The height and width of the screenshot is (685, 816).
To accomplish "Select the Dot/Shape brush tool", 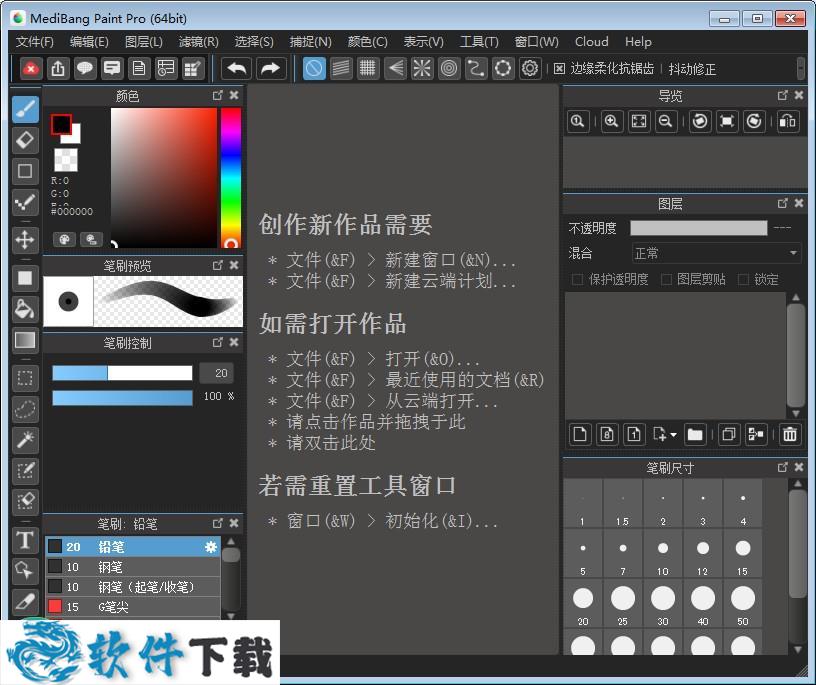I will (x=25, y=202).
